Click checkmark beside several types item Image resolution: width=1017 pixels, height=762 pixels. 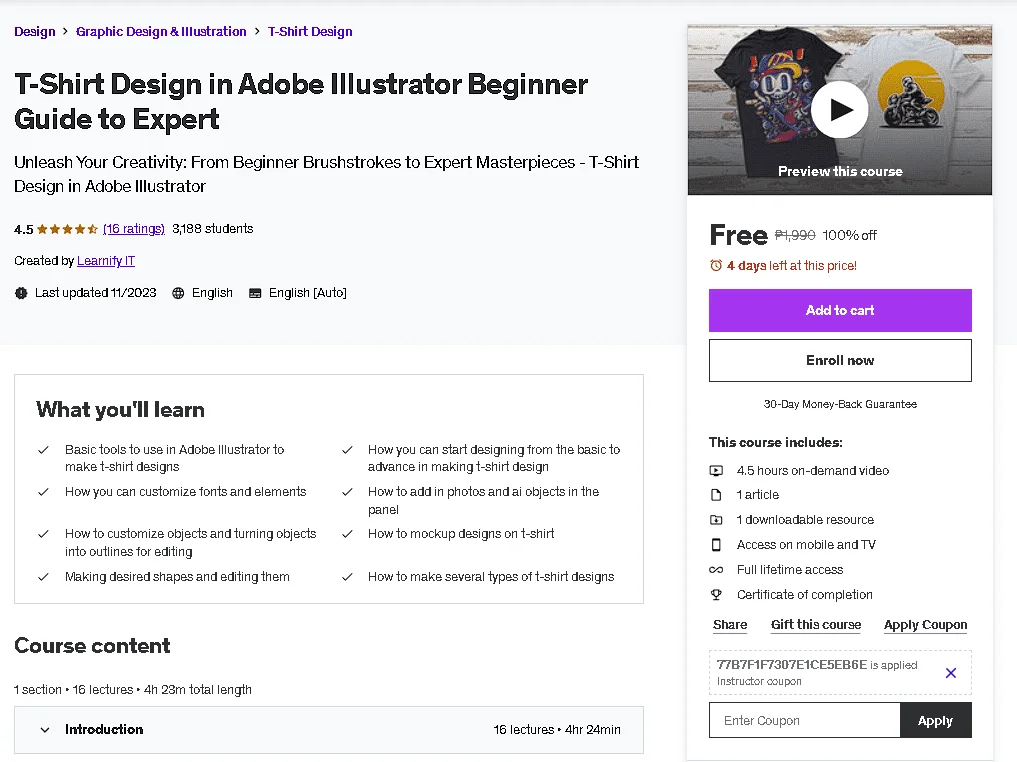pos(347,577)
